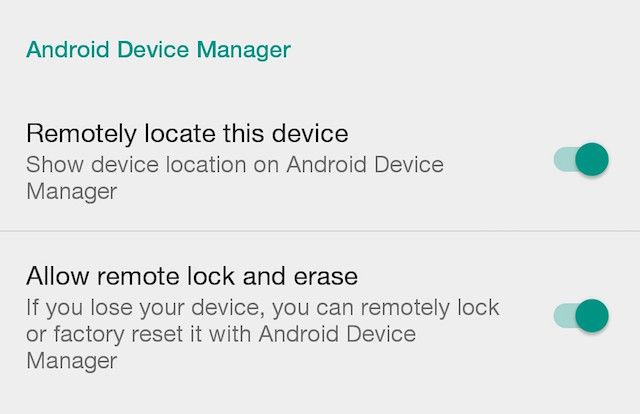Screen dimensions: 640x414
Task: Tap the 'Remotely locate this device' title
Action: point(187,133)
